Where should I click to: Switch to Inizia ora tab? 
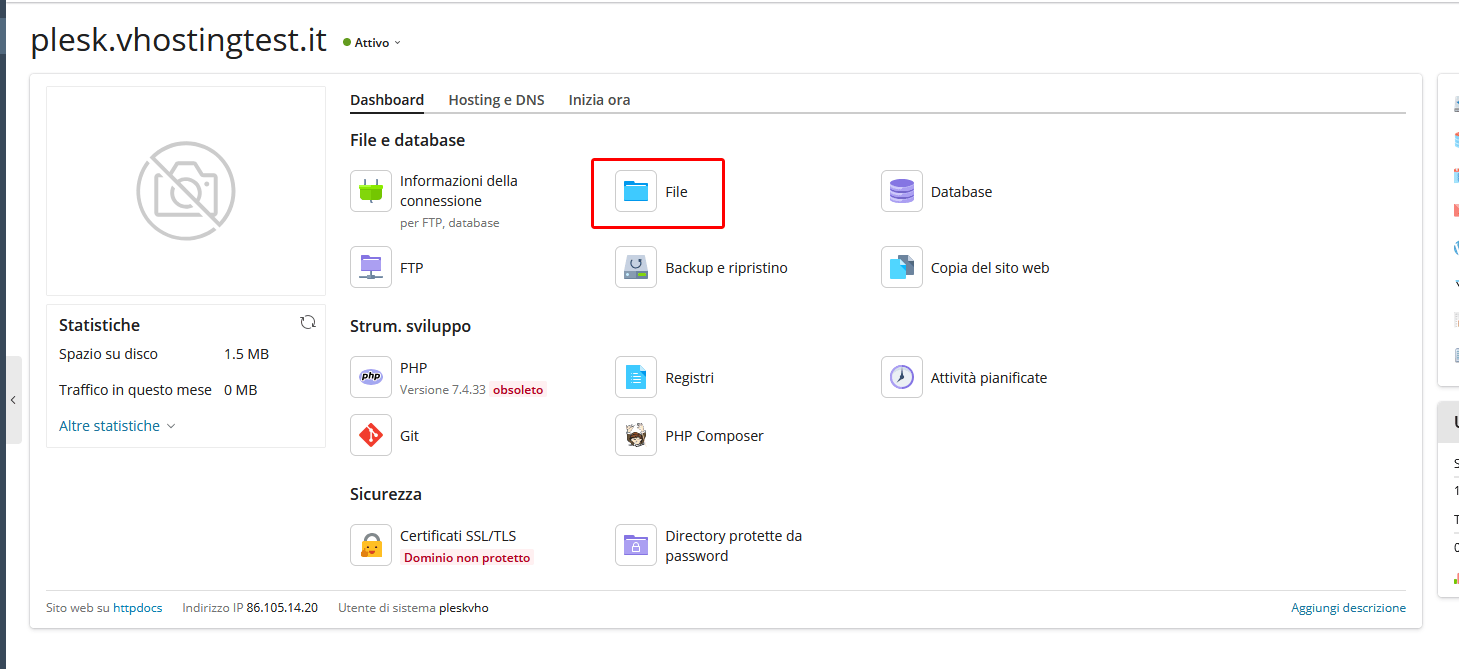(599, 100)
